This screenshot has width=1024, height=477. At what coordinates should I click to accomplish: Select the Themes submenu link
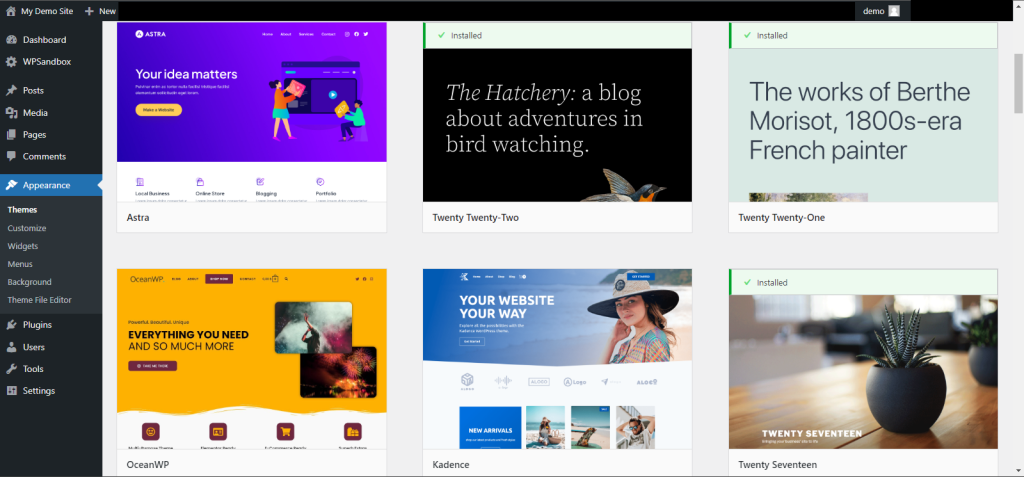(x=22, y=210)
